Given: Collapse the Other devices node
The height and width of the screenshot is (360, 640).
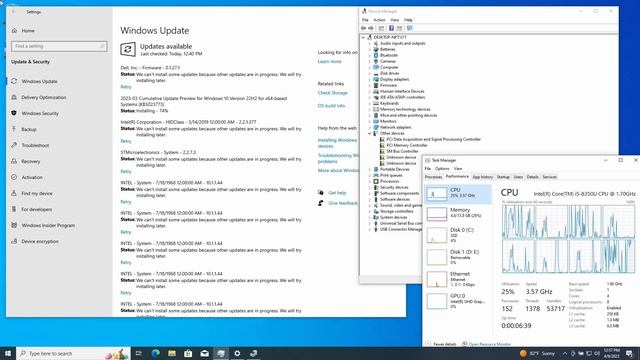Looking at the screenshot, I should [x=370, y=133].
